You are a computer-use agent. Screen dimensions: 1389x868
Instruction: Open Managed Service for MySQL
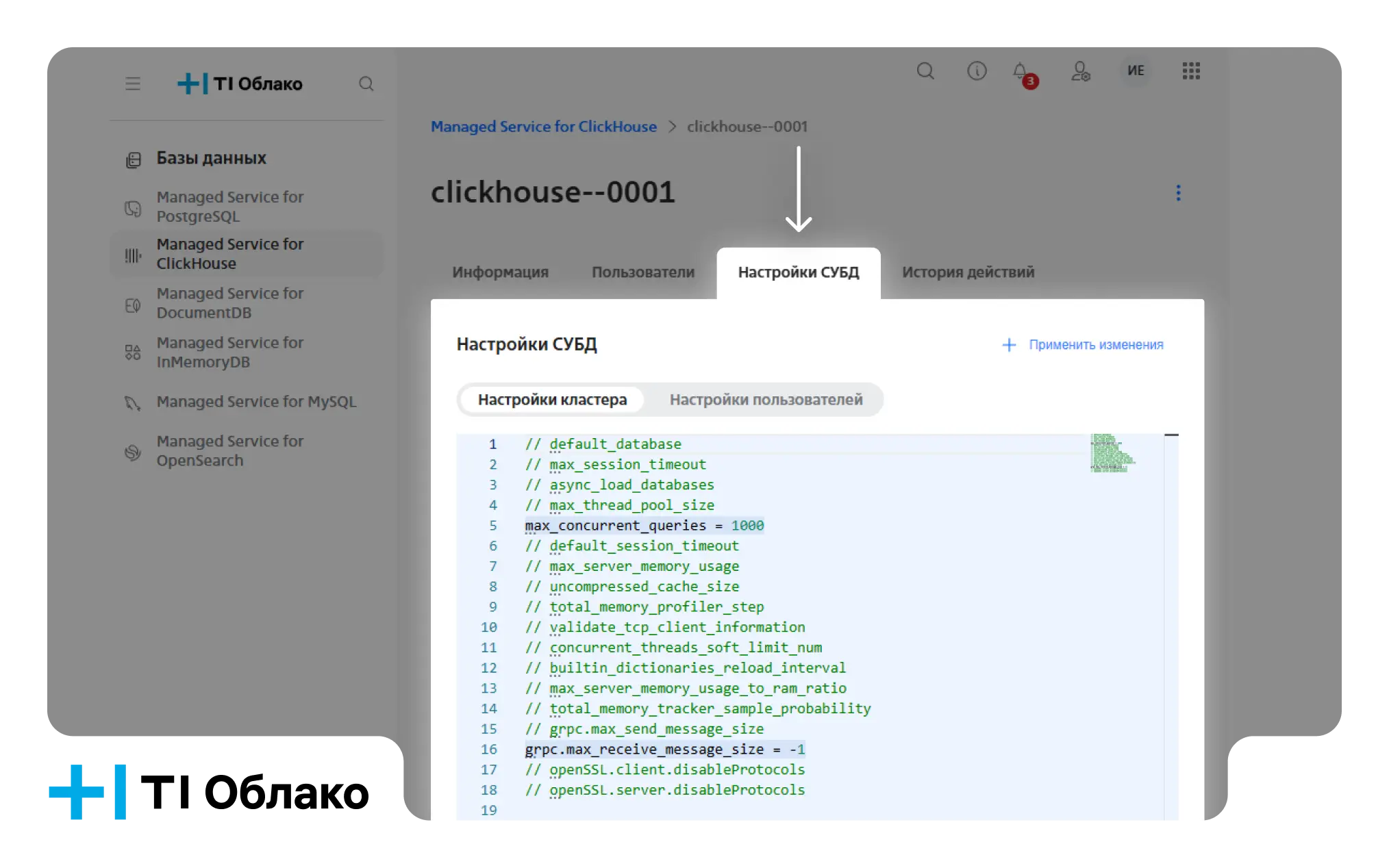point(246,402)
